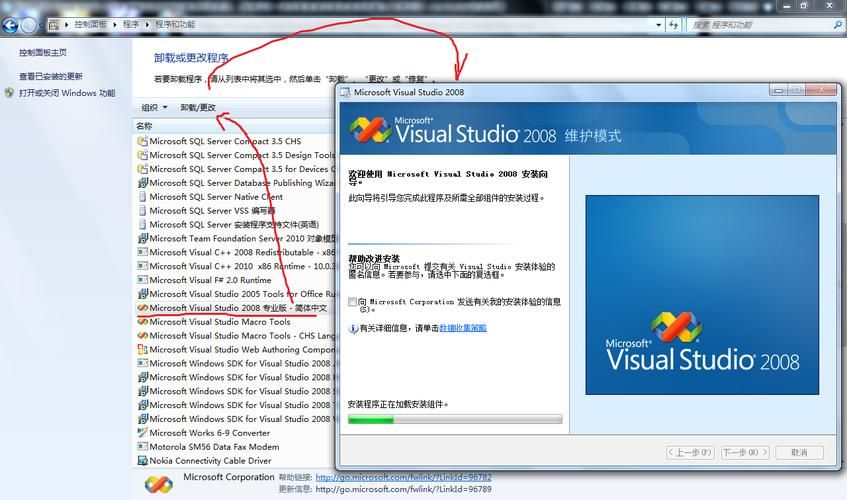
Task: Click the info icon beside 有关详细信息
Action: click(353, 328)
